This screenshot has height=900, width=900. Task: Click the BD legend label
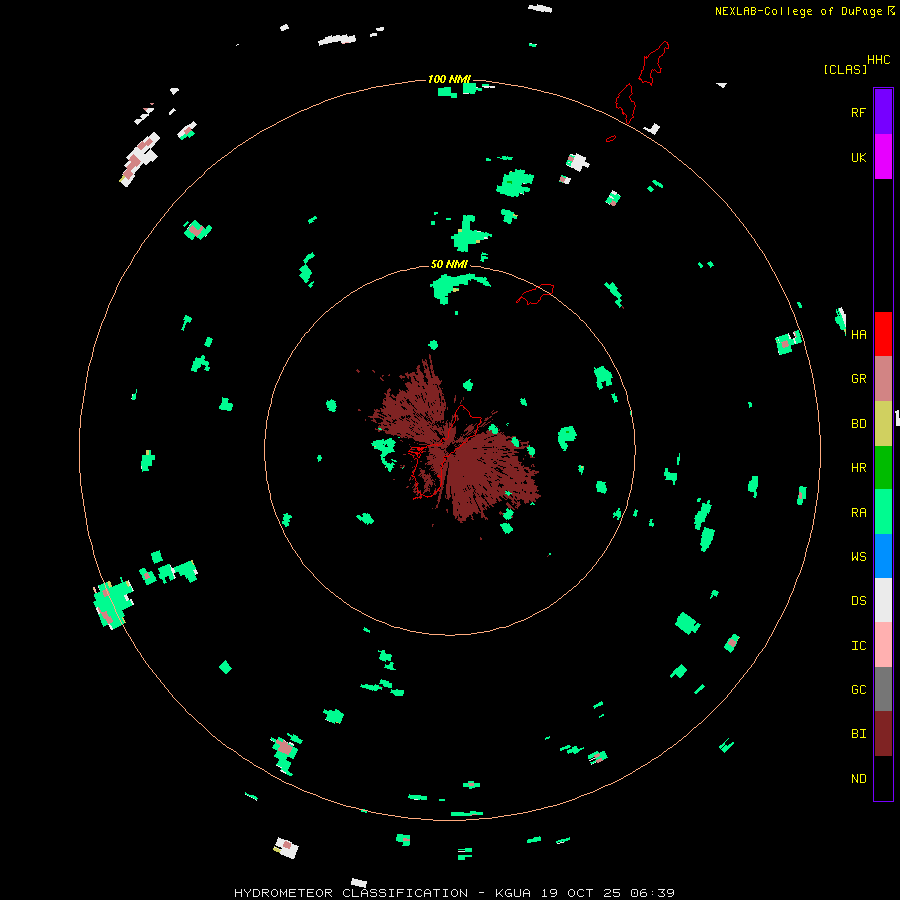[x=858, y=424]
